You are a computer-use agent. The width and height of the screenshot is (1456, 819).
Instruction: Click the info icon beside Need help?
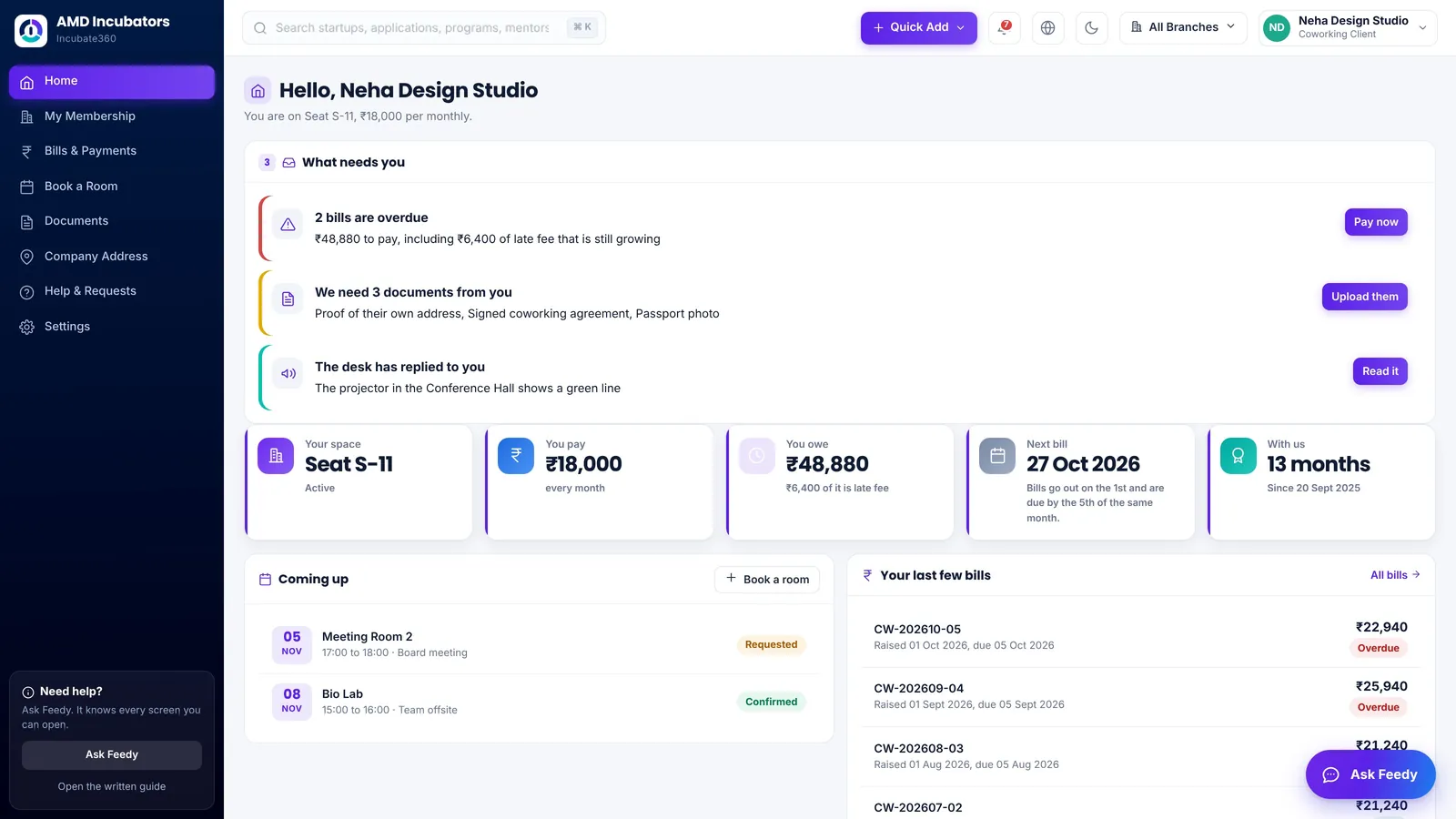tap(28, 693)
